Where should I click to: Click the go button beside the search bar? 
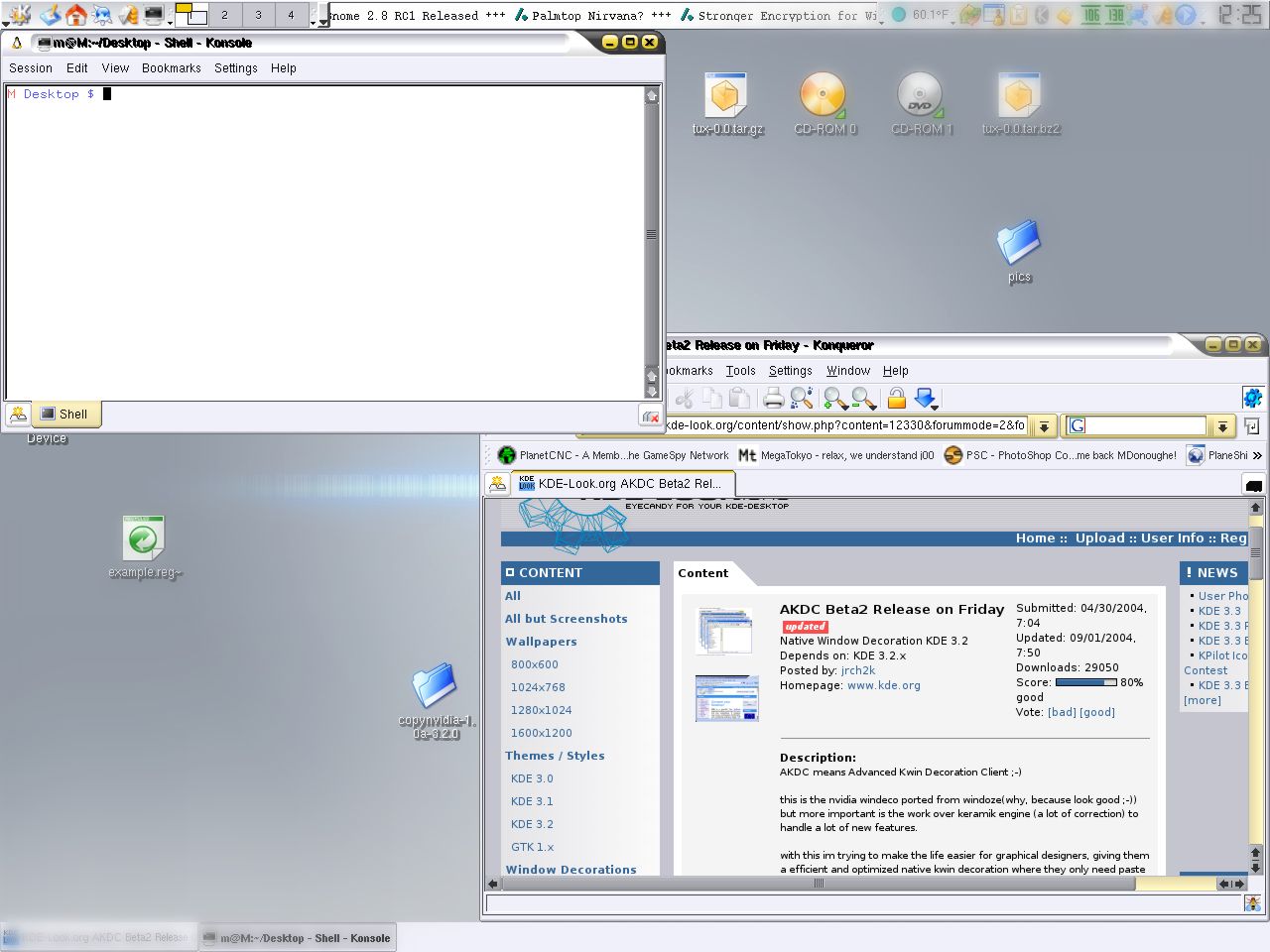point(1252,426)
